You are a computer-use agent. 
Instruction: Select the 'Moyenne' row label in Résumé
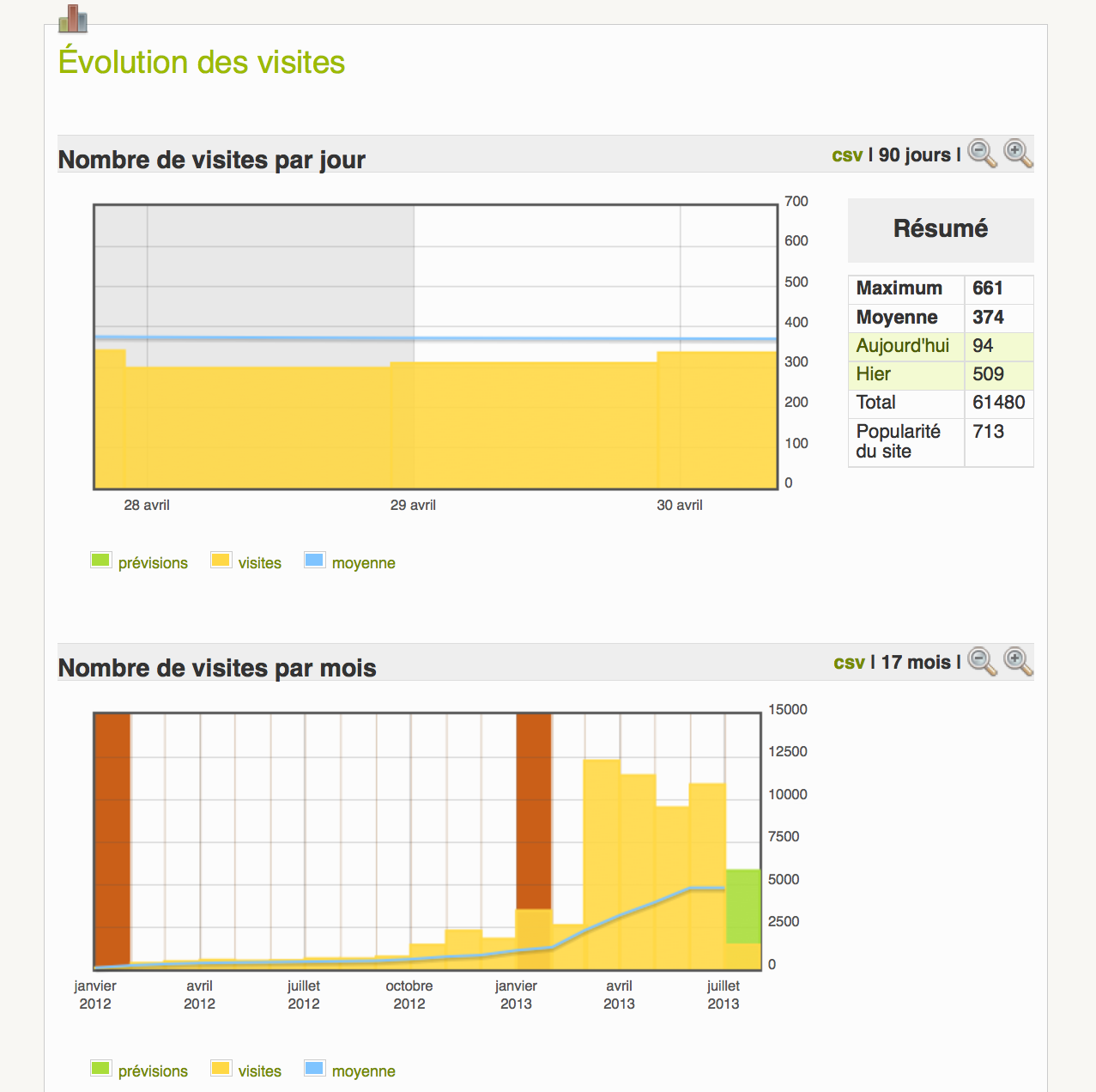pyautogui.click(x=897, y=318)
